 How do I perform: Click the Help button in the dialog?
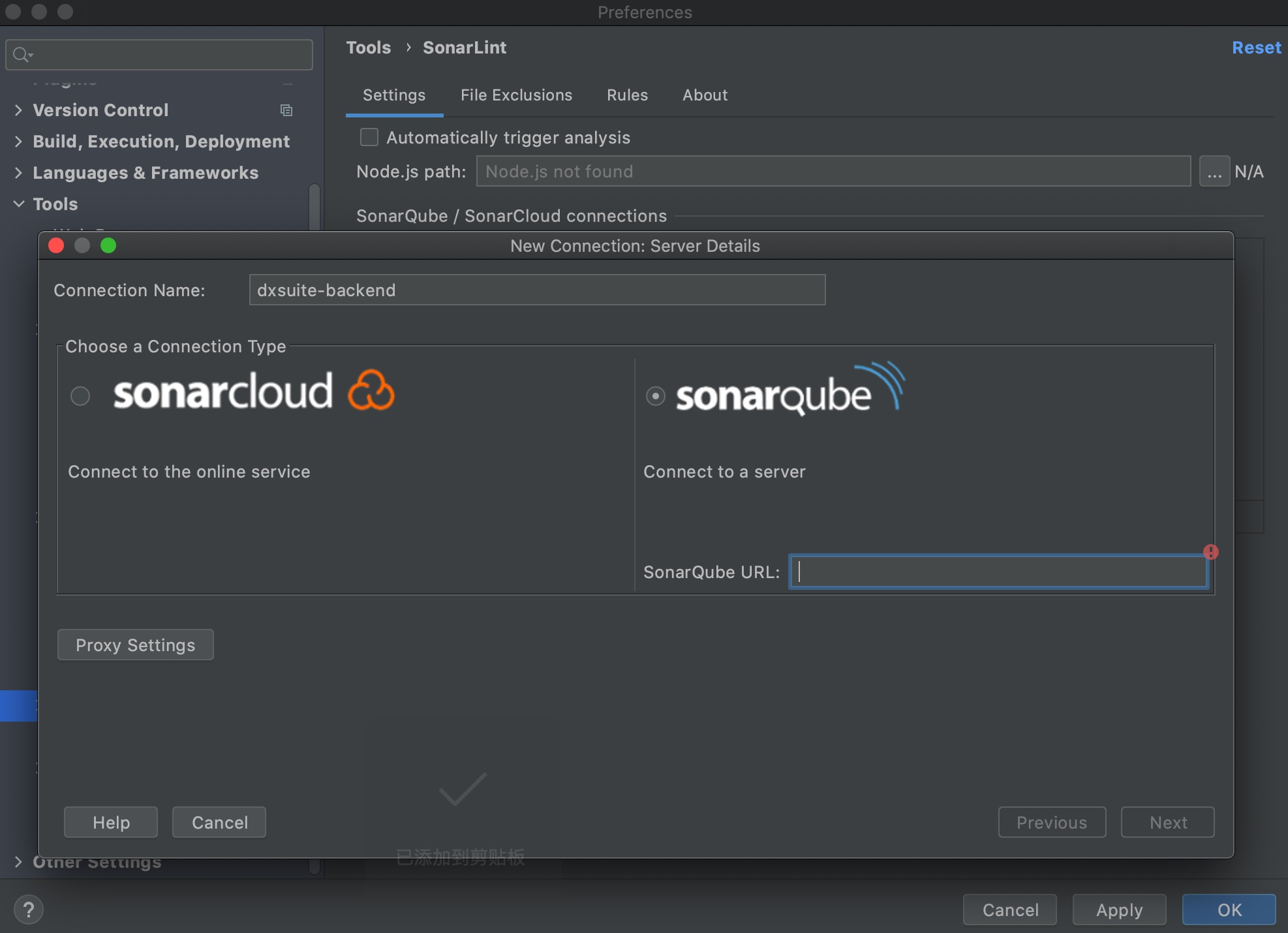pyautogui.click(x=111, y=822)
